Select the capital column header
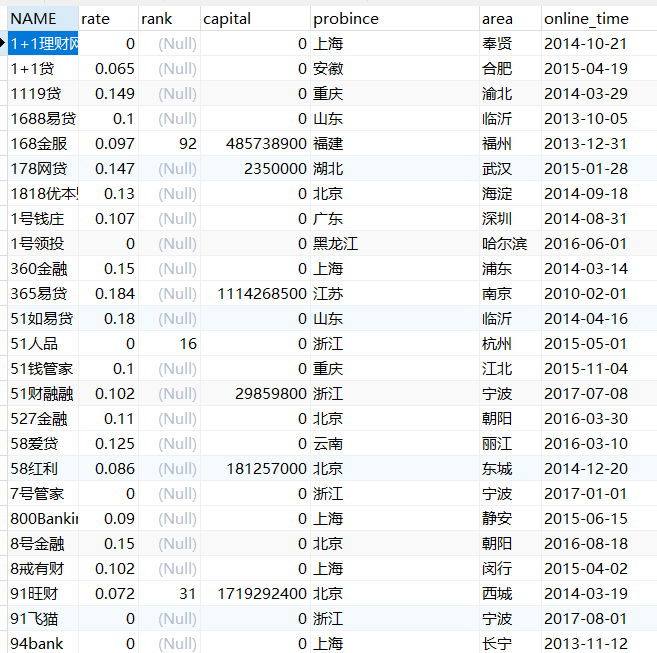The height and width of the screenshot is (653, 657). pyautogui.click(x=255, y=18)
